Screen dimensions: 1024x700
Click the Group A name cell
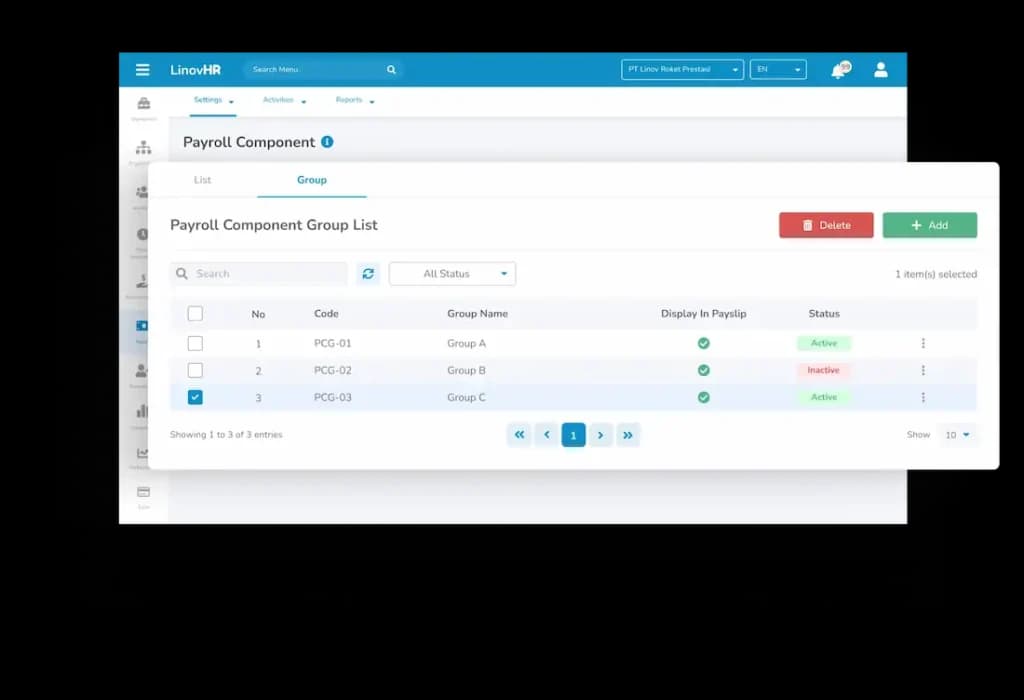click(466, 343)
